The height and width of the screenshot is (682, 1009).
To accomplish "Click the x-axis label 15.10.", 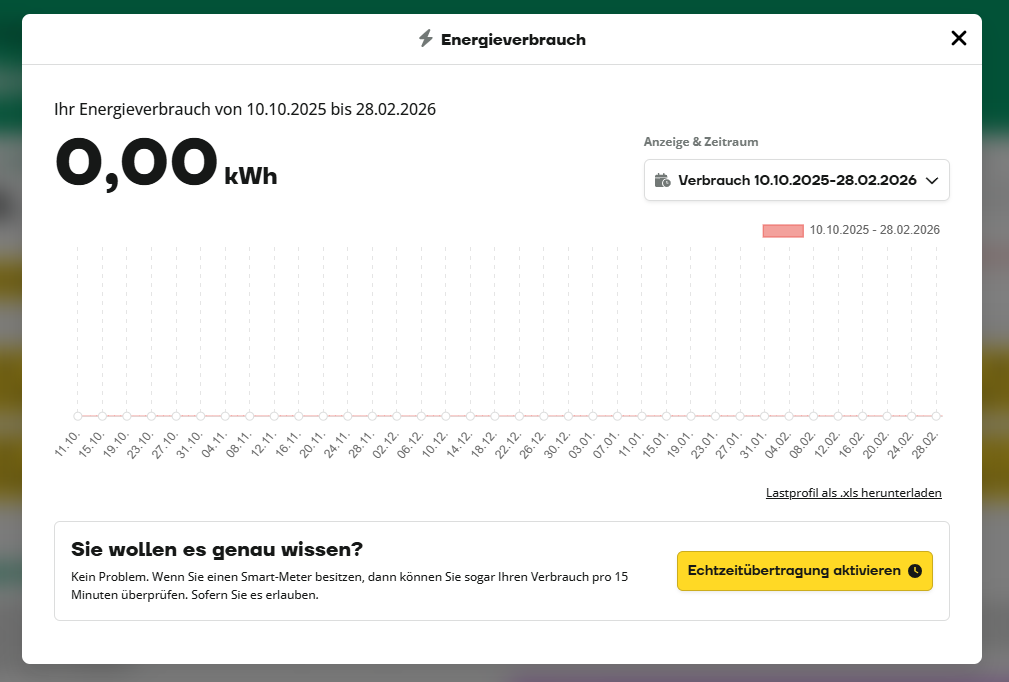I will pyautogui.click(x=91, y=445).
